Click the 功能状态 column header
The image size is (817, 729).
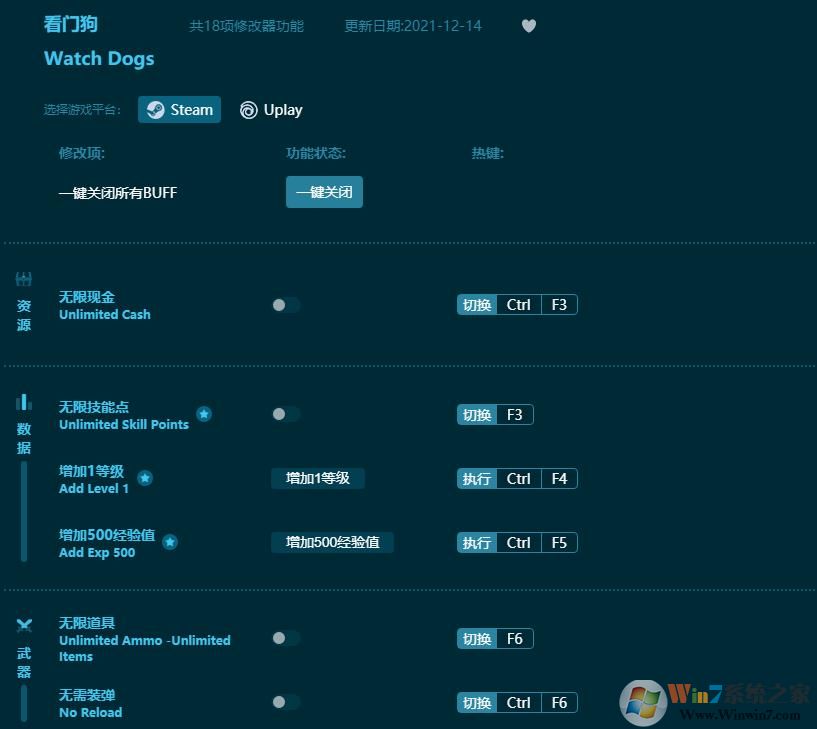click(x=316, y=153)
